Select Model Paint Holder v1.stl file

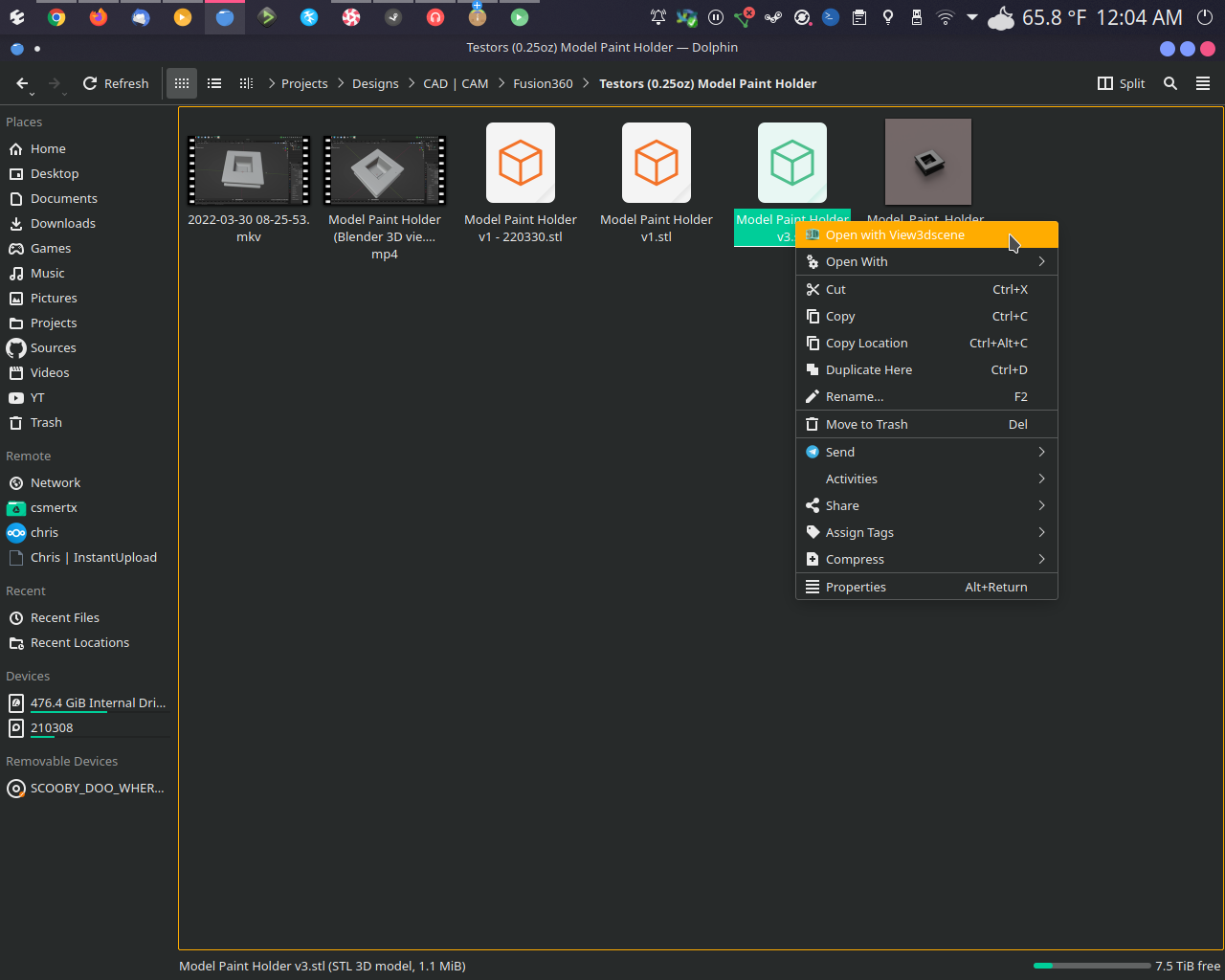pos(657,182)
